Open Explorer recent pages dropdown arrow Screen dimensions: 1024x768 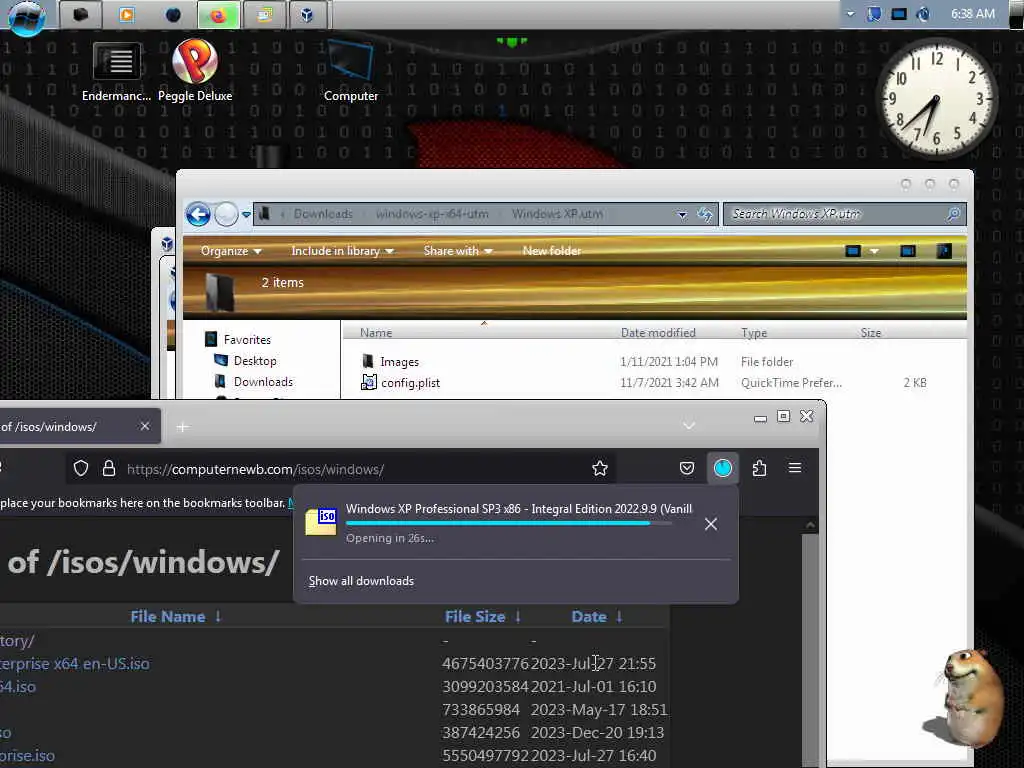[x=246, y=214]
